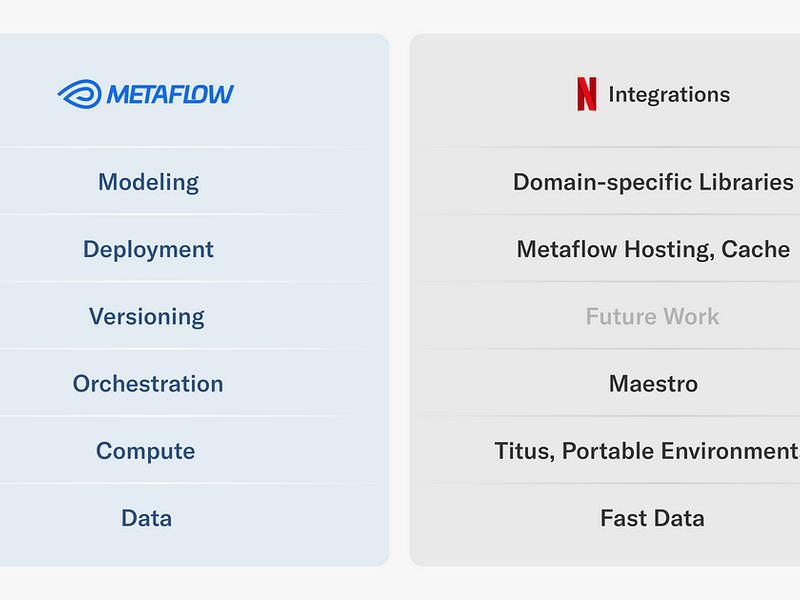Select the Integrations heading
Viewport: 800px width, 600px height.
pos(669,94)
